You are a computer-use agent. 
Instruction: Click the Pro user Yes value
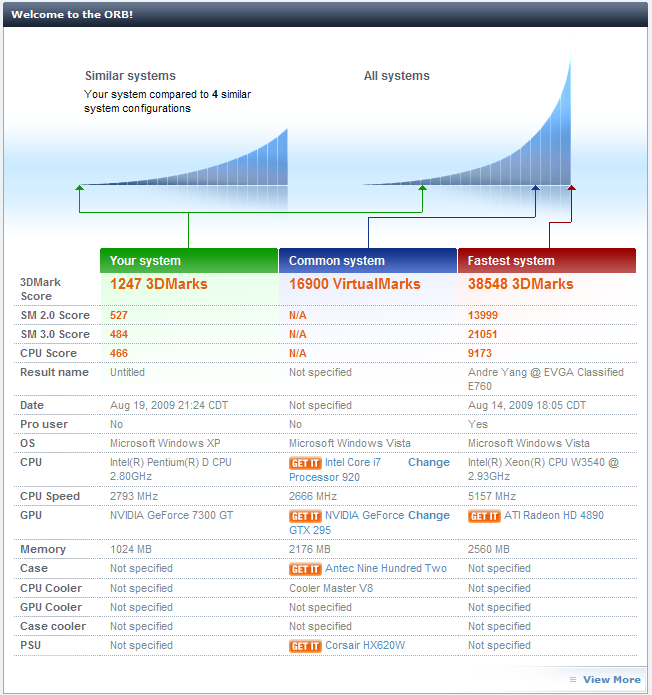pyautogui.click(x=478, y=425)
